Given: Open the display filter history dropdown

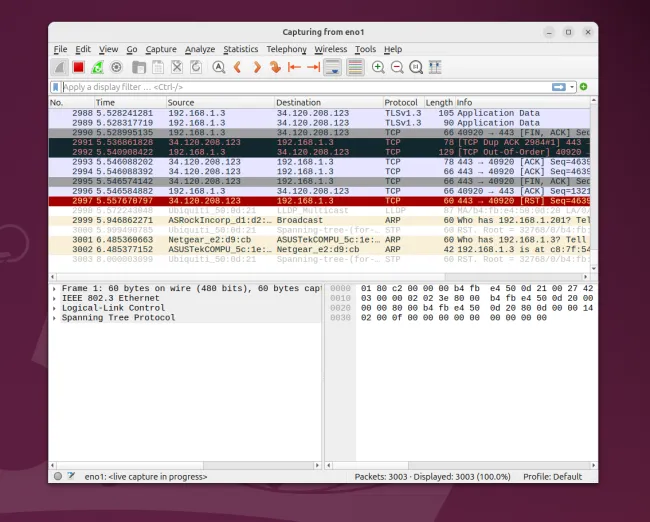Looking at the screenshot, I should [x=572, y=87].
